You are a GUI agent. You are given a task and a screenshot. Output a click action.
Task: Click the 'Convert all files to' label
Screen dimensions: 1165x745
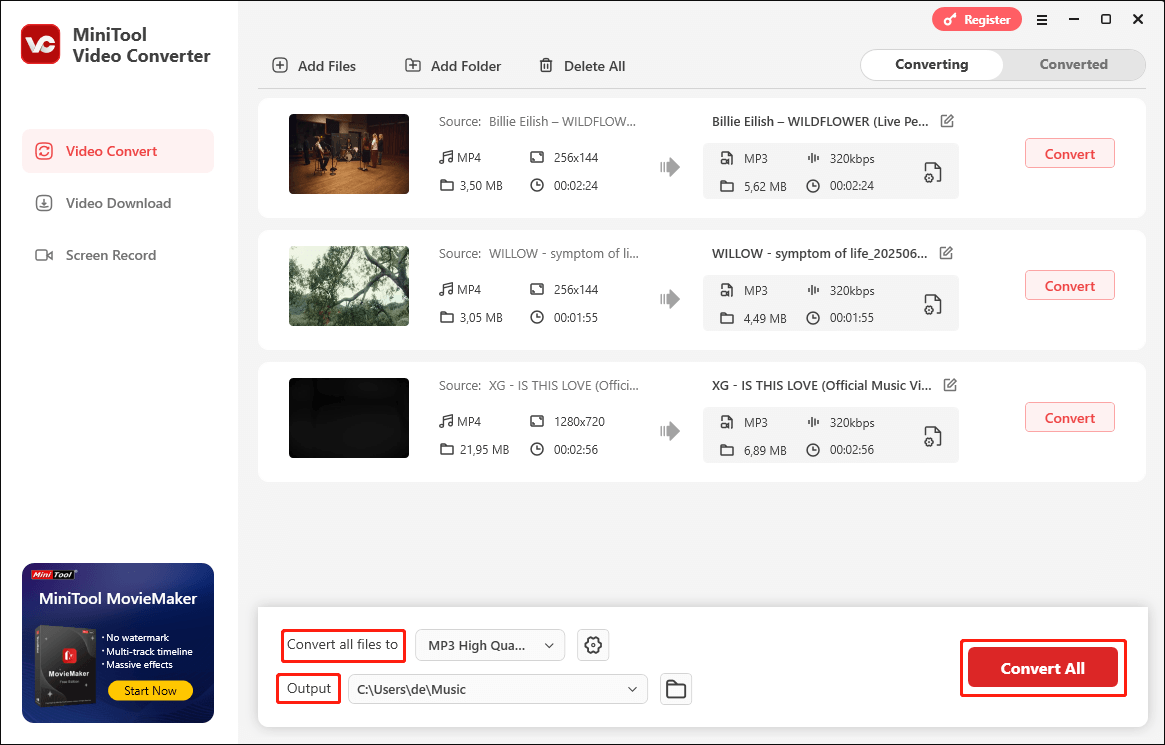(x=343, y=645)
